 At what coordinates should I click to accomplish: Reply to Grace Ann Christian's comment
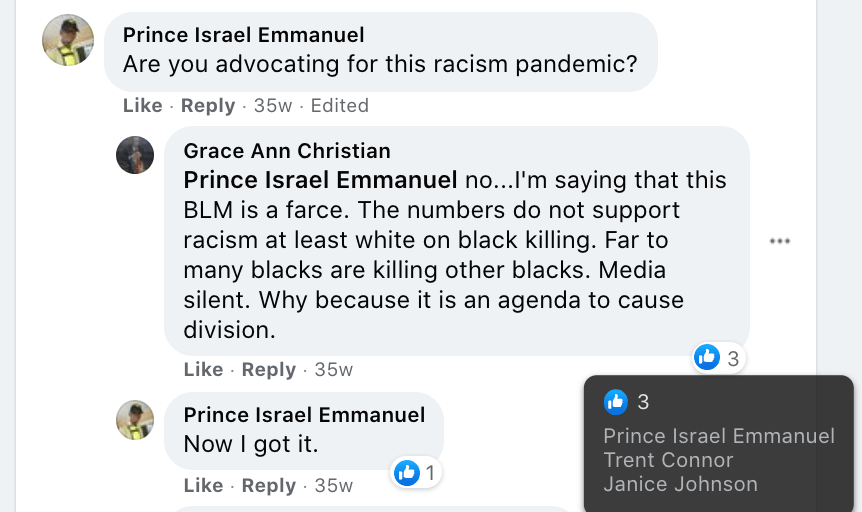[x=268, y=370]
